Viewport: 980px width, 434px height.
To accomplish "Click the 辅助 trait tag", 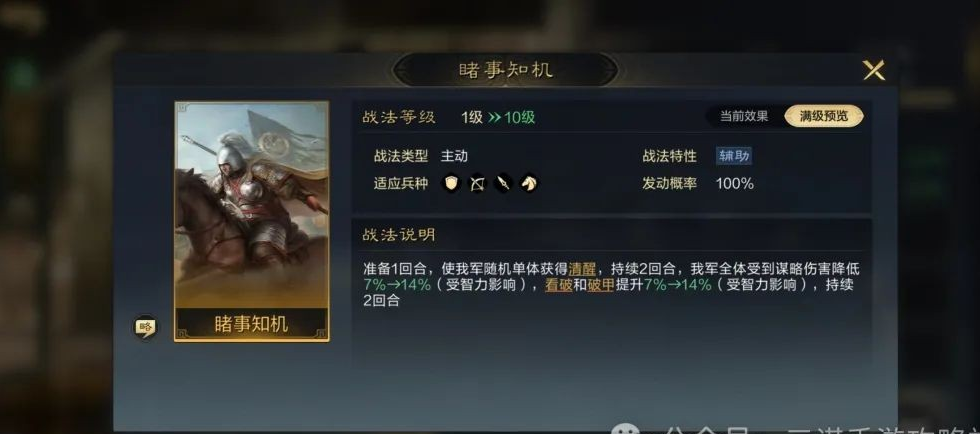I will (734, 156).
